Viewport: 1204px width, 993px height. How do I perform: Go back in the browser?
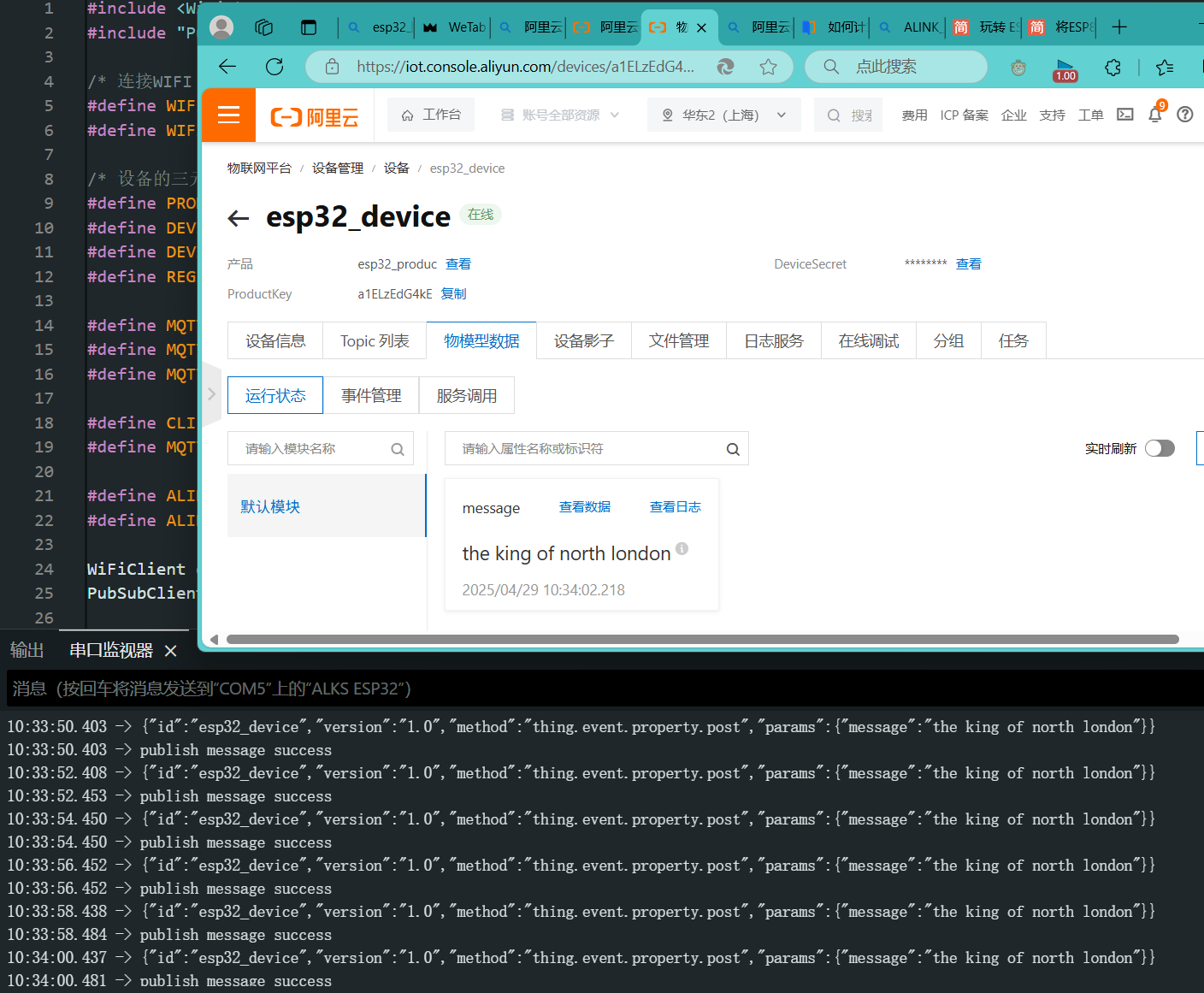point(227,67)
